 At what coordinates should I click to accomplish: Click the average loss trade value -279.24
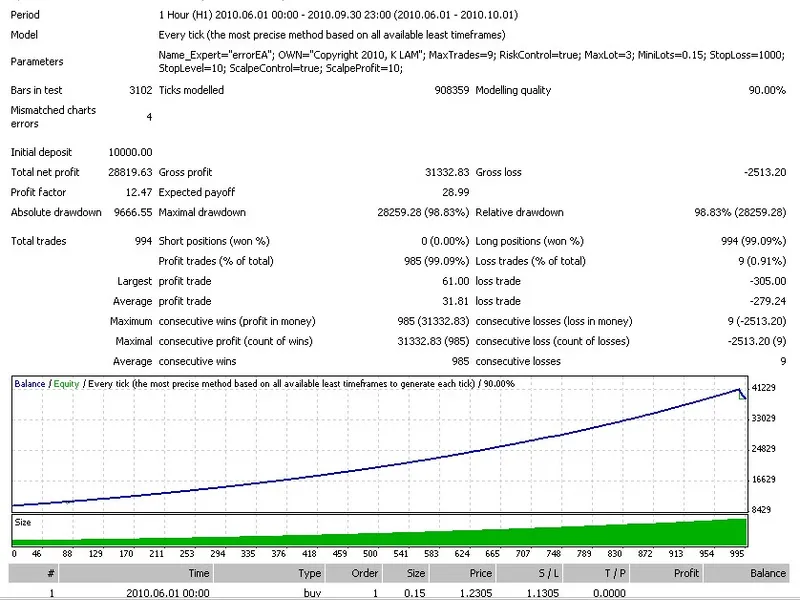point(767,301)
